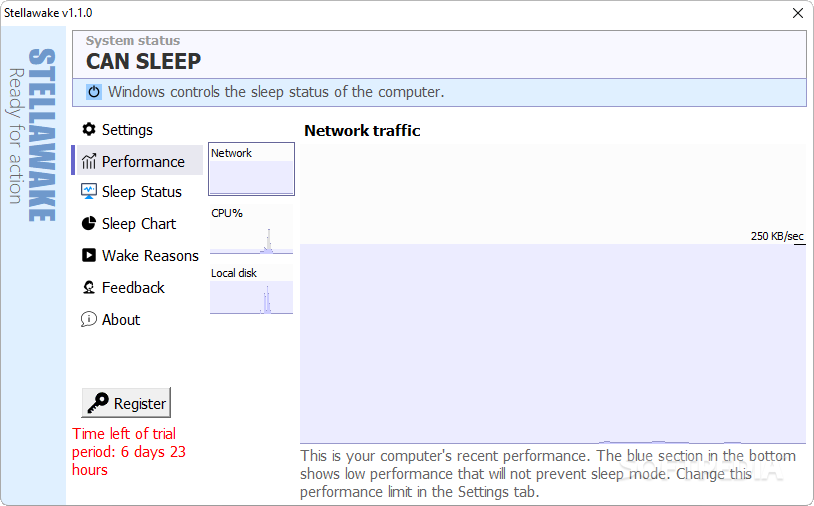Viewport: 814px width, 506px height.
Task: Click the 250 KB/sec limit marker
Action: (777, 236)
